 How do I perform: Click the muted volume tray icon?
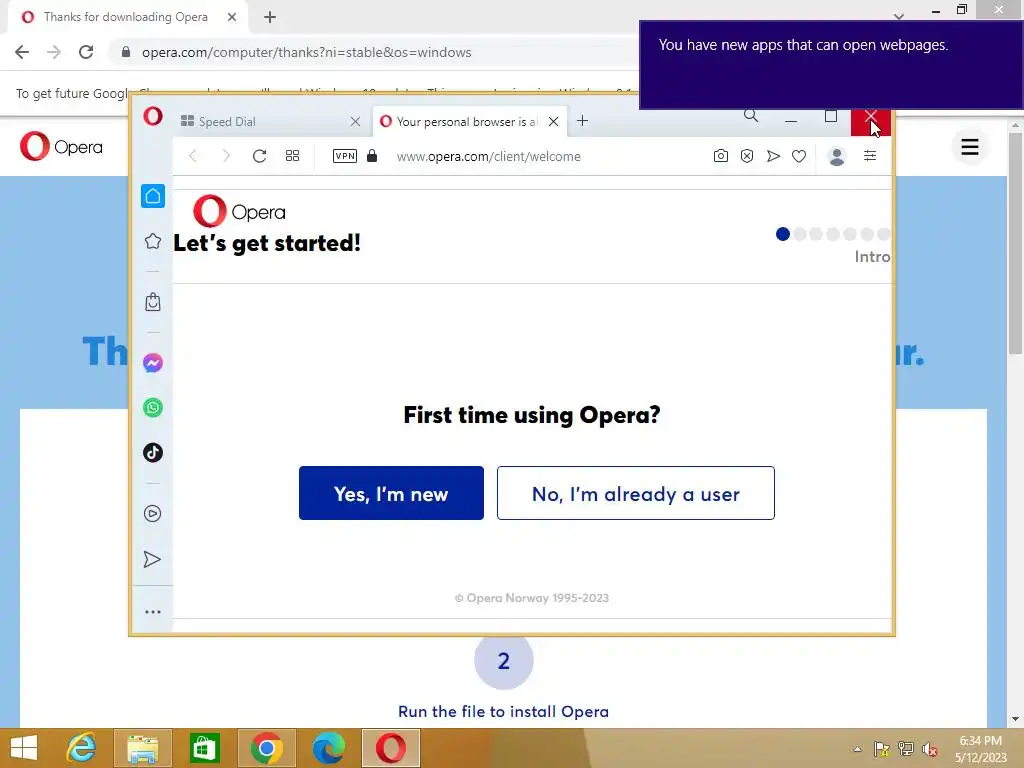(930, 749)
